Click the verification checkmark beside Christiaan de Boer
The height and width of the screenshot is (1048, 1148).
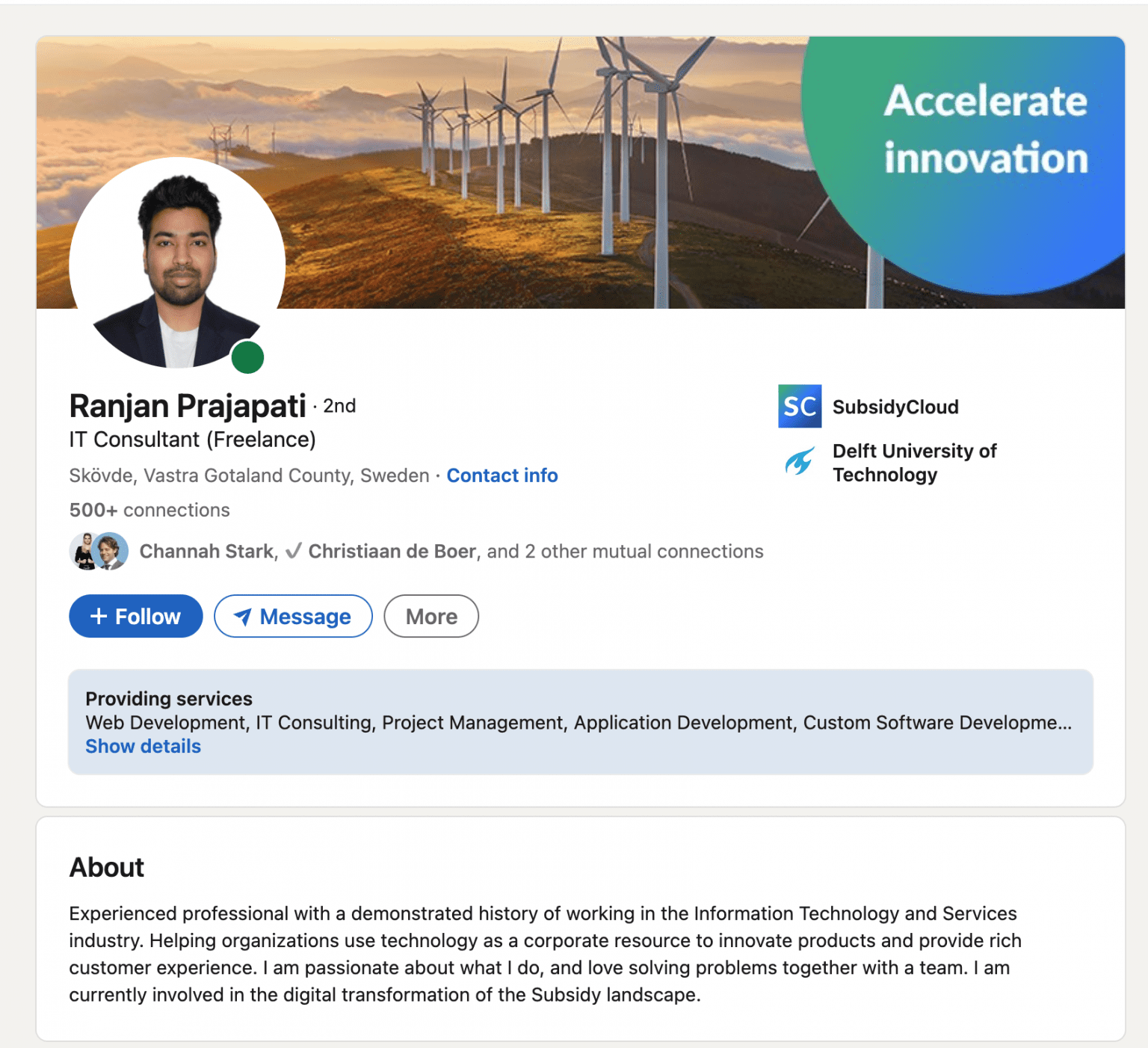[294, 551]
